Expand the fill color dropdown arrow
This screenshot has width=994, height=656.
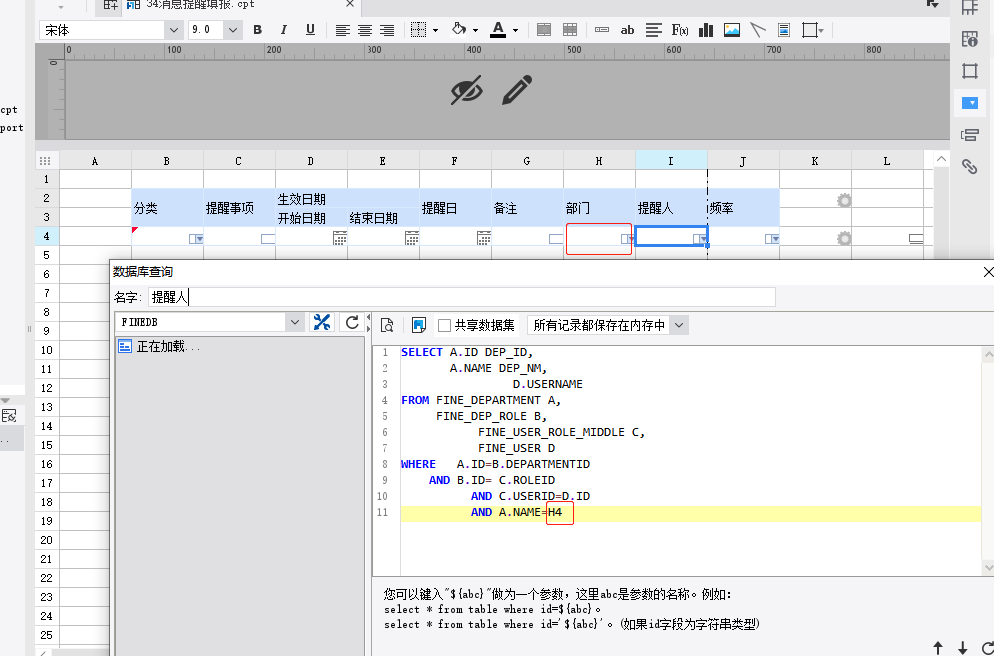[475, 30]
